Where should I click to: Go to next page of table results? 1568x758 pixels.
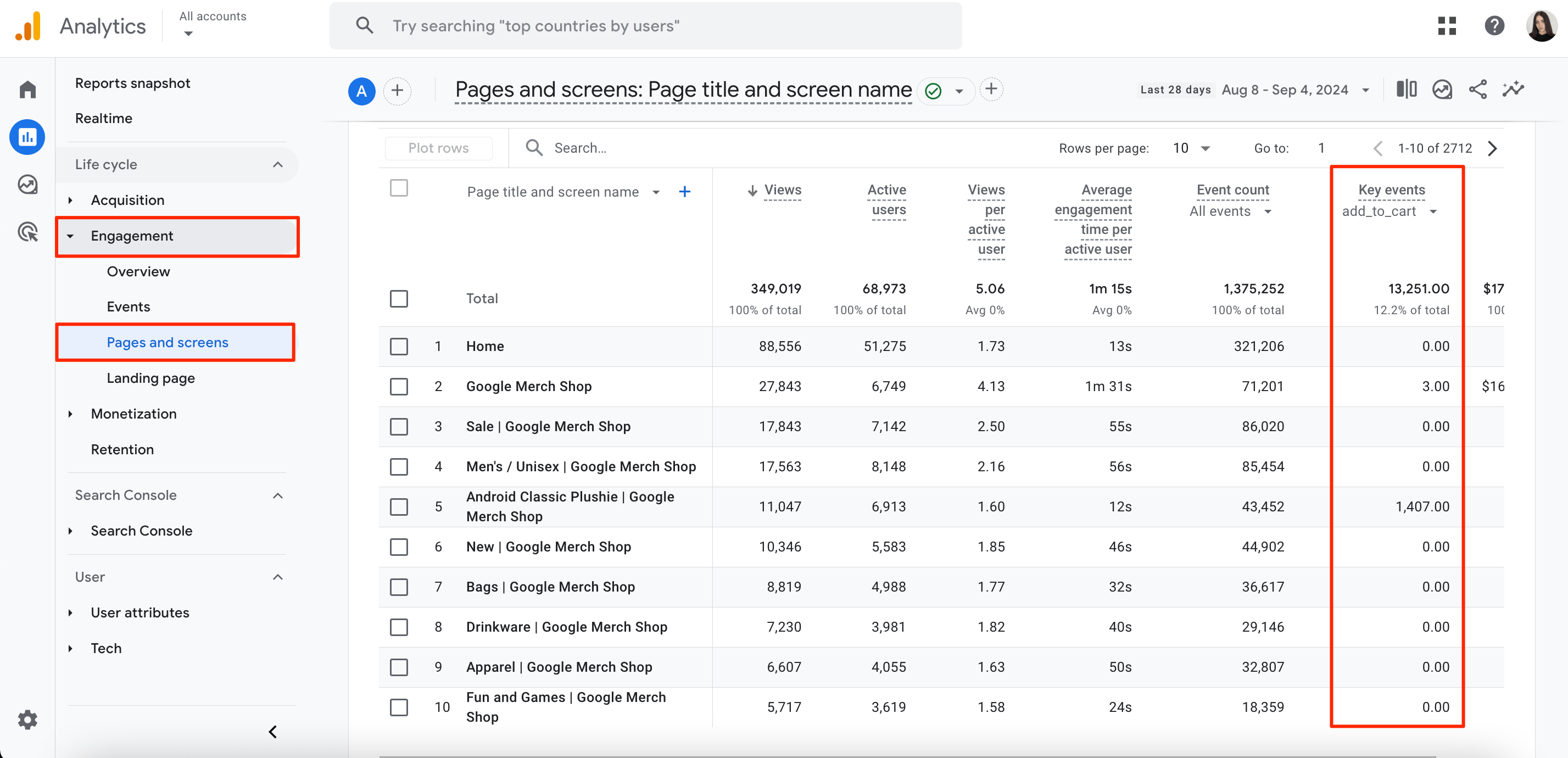pyautogui.click(x=1492, y=148)
